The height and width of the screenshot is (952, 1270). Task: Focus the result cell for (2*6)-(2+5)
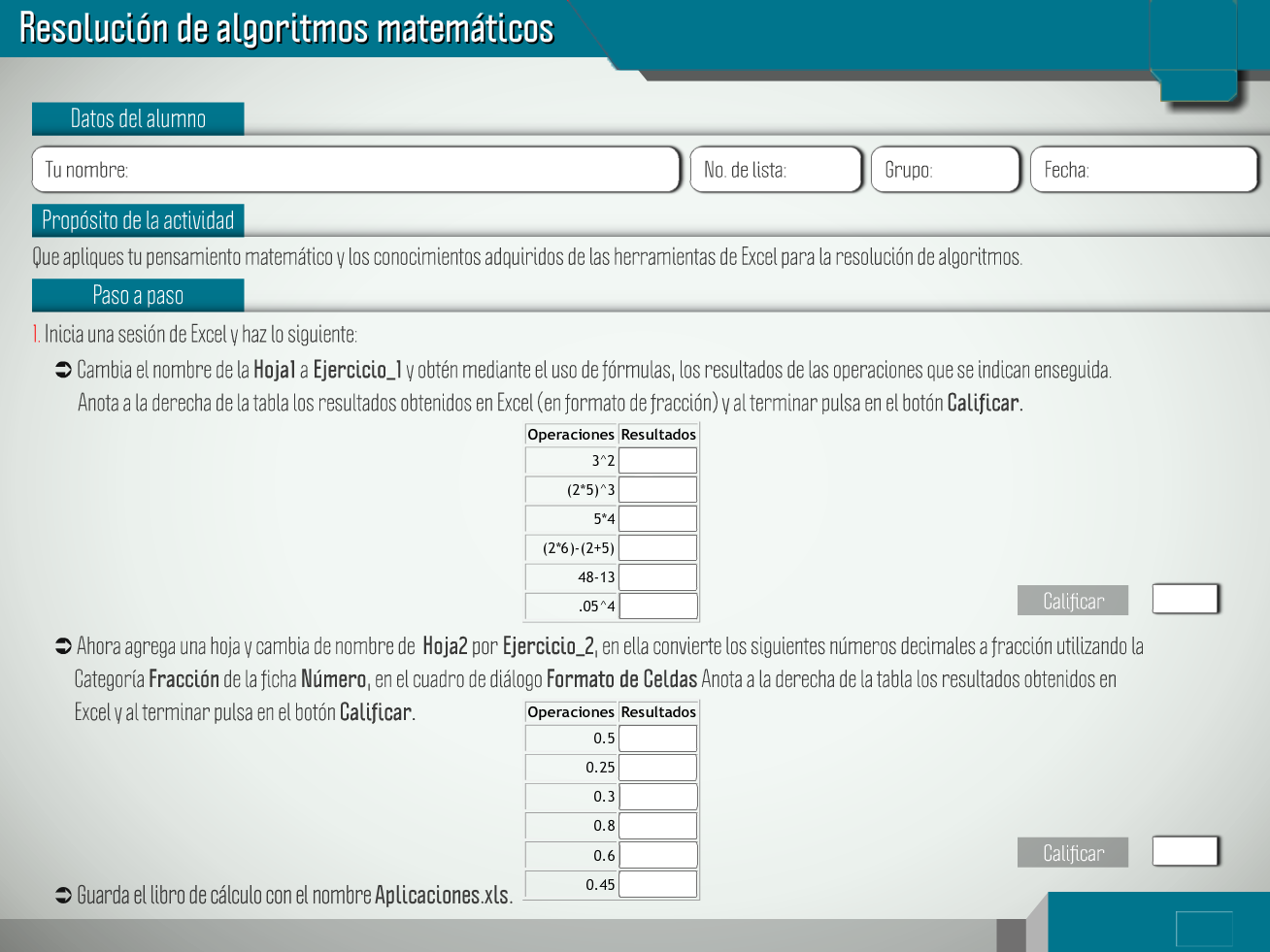(x=657, y=548)
